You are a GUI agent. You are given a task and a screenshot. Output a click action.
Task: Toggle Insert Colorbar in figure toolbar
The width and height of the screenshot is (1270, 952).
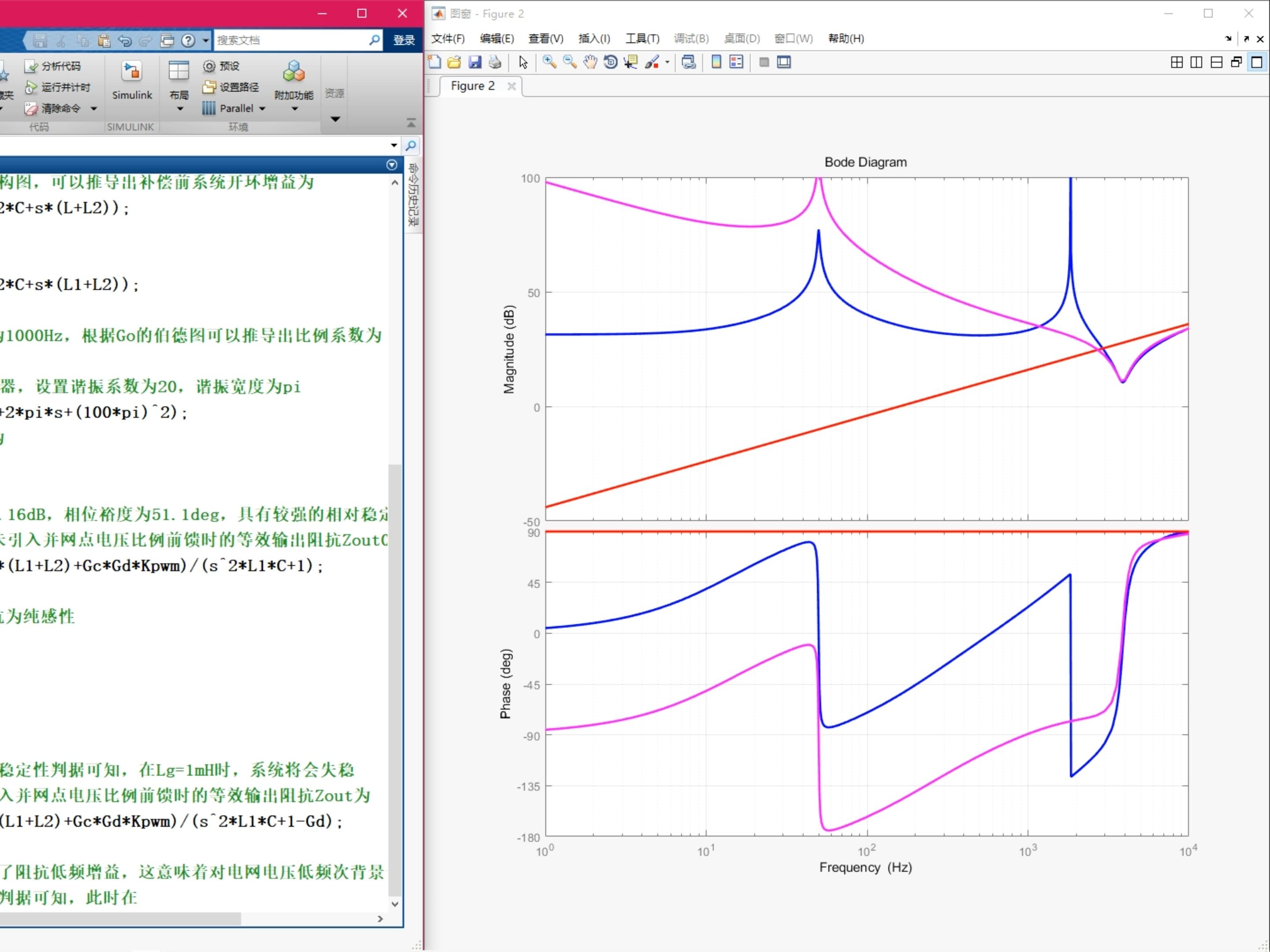coord(716,62)
